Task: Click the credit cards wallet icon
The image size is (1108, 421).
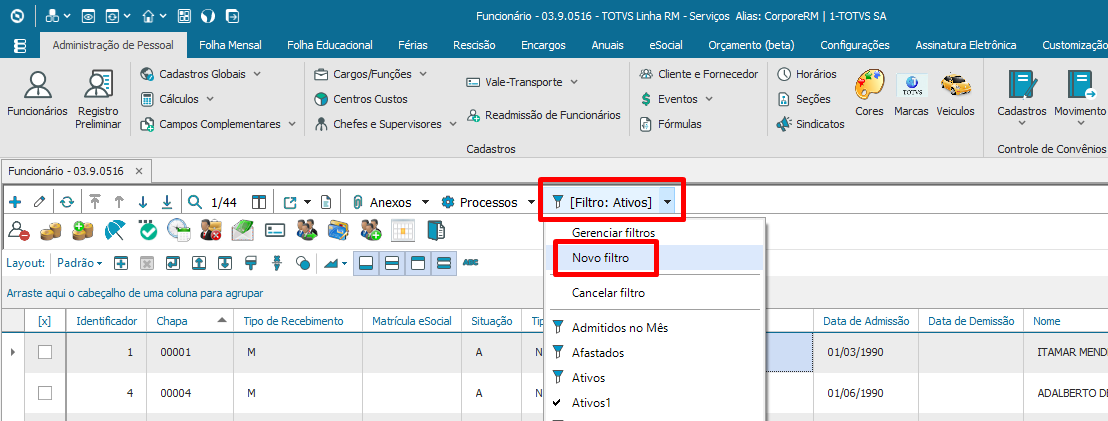Action: [339, 230]
